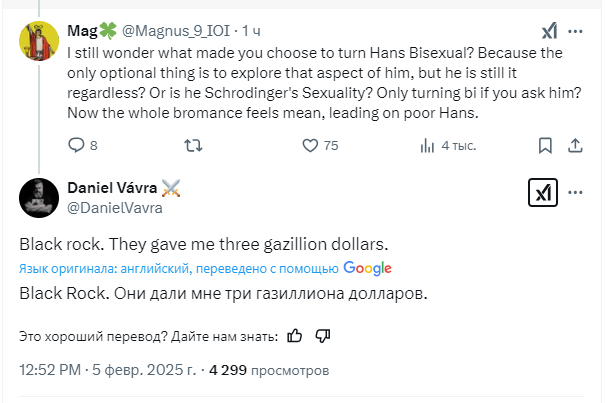Open Grok icon on Mag's tweet

[549, 30]
